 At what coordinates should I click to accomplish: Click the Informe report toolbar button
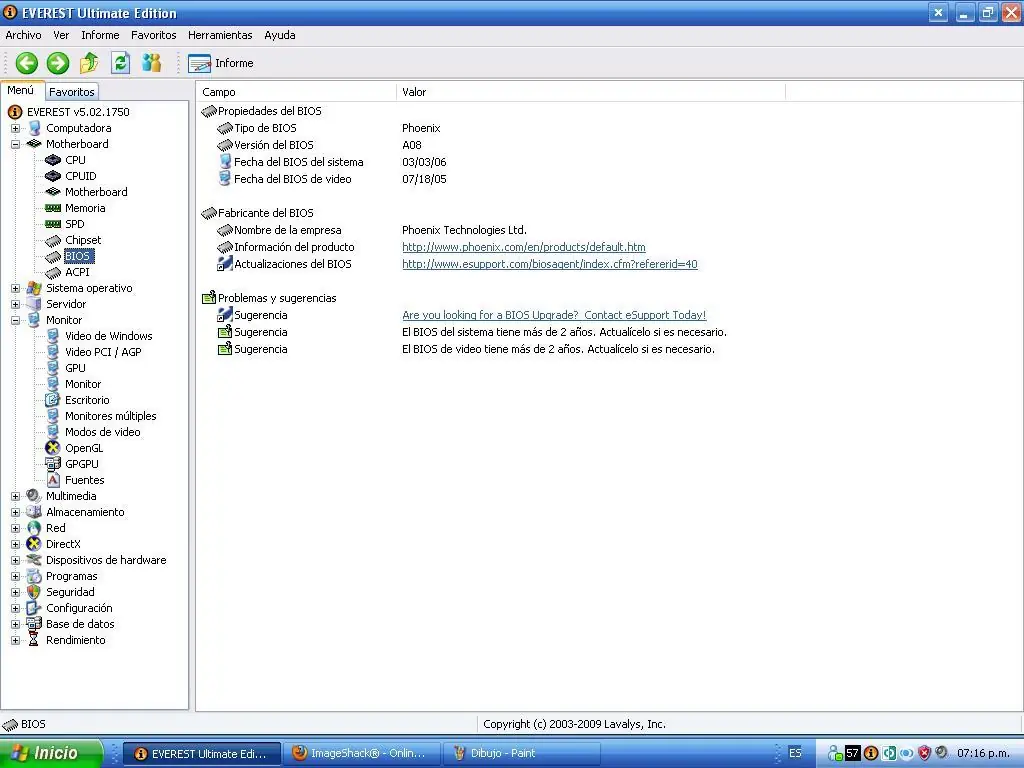pos(221,63)
